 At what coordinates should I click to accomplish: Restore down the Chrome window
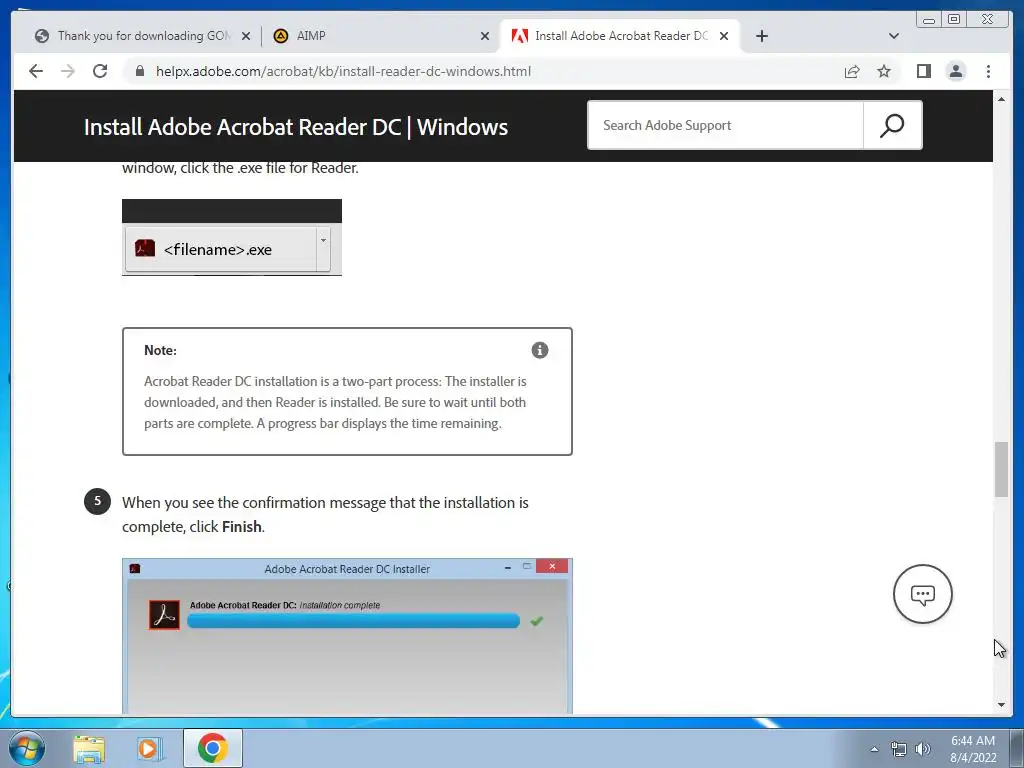[x=954, y=20]
